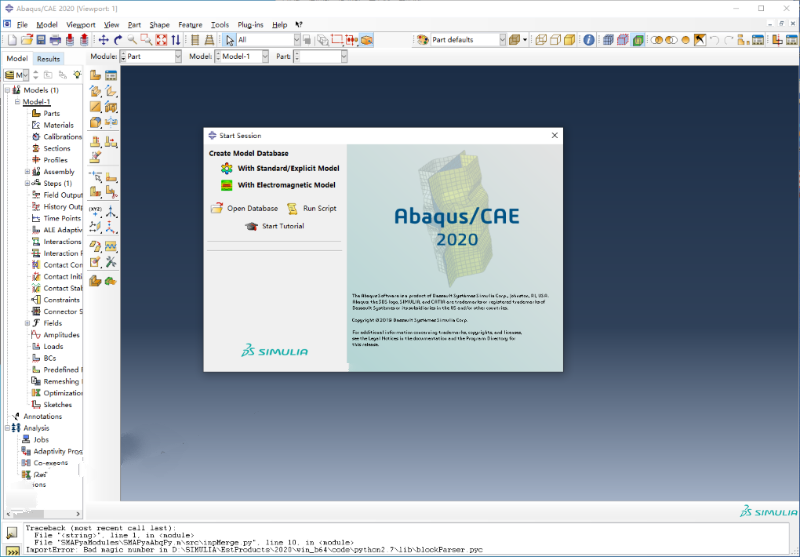Click the Create Wire tool icon

point(95,107)
